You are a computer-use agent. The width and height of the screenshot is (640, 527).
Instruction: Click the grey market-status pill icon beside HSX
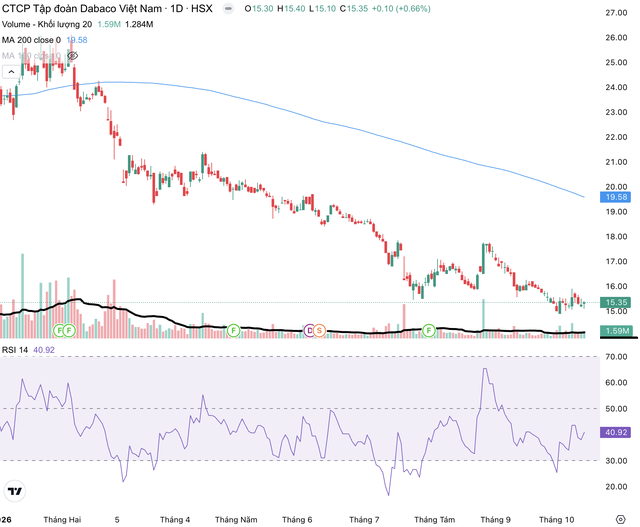229,9
